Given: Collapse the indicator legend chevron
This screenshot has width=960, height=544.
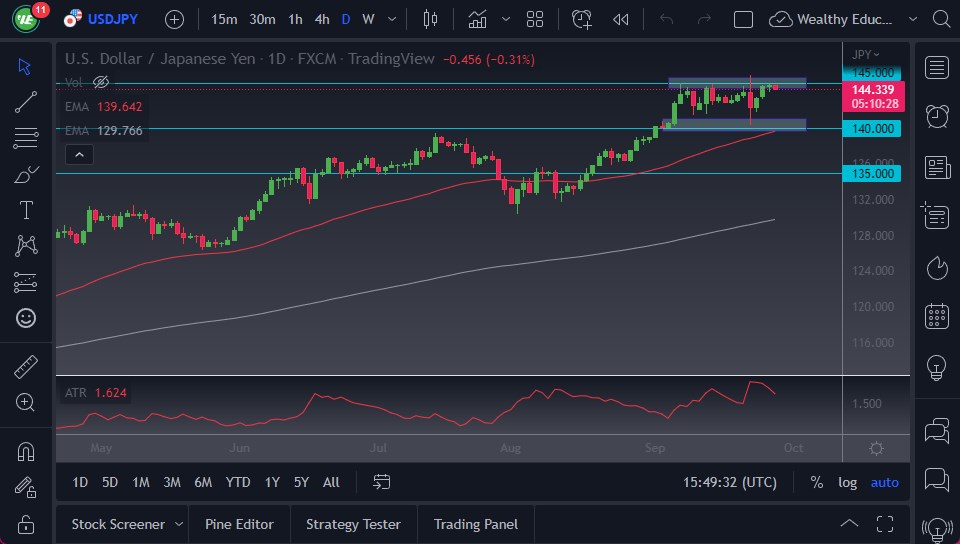Looking at the screenshot, I should click(79, 154).
